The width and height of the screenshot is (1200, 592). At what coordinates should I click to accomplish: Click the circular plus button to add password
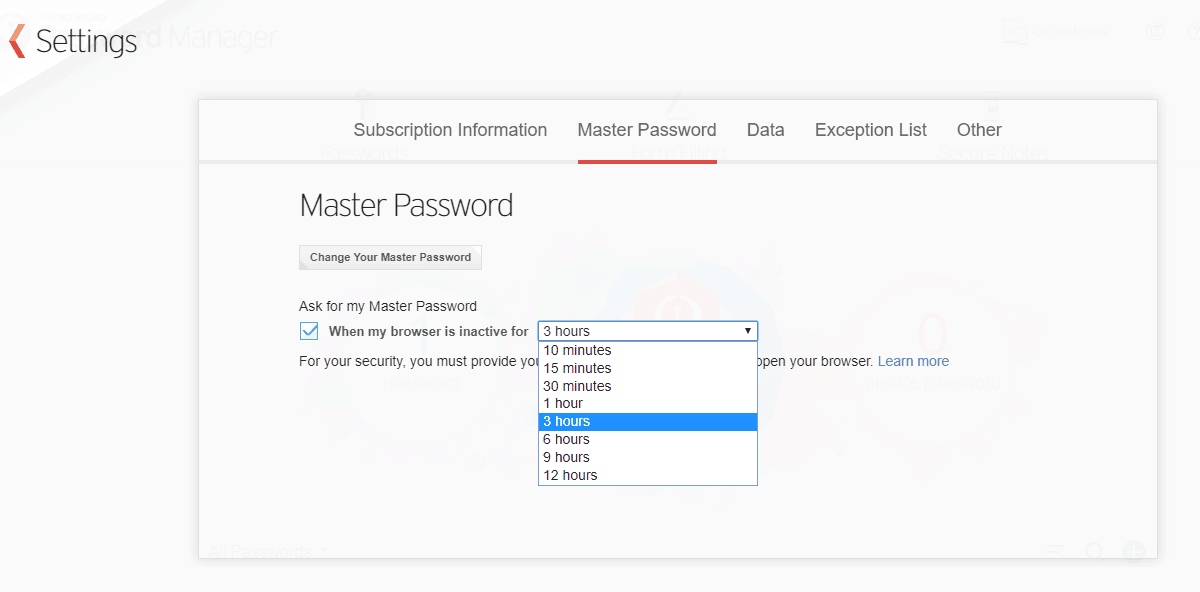(1133, 551)
